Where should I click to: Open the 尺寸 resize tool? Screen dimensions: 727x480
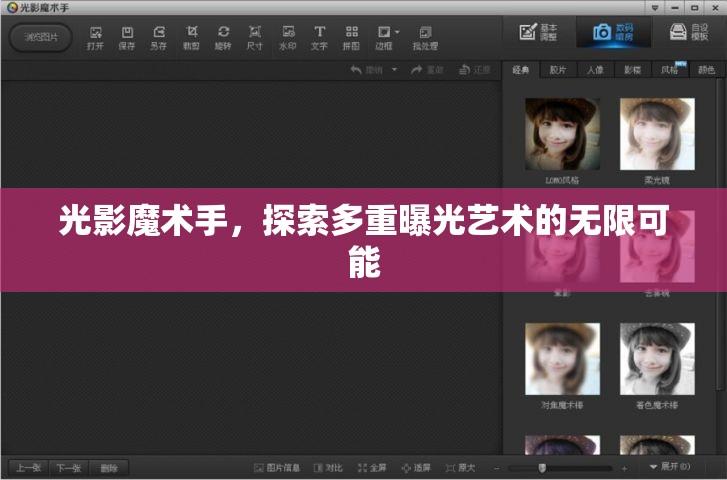click(255, 38)
